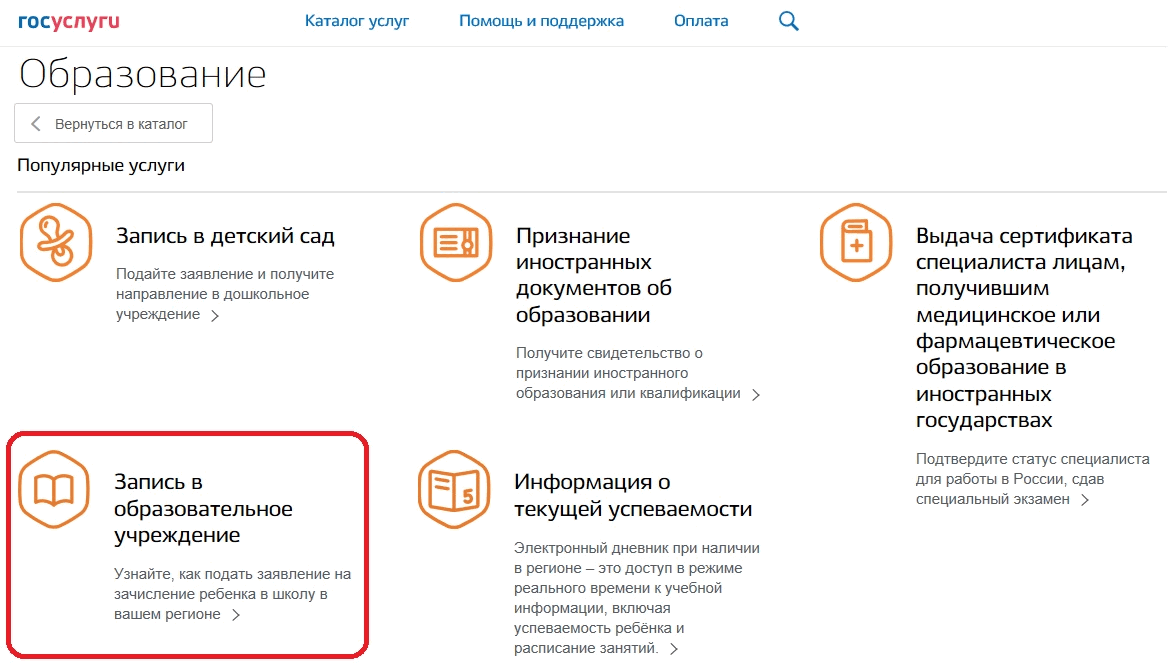Click the gradebook icon with number 5
The image size is (1173, 672).
pyautogui.click(x=454, y=489)
